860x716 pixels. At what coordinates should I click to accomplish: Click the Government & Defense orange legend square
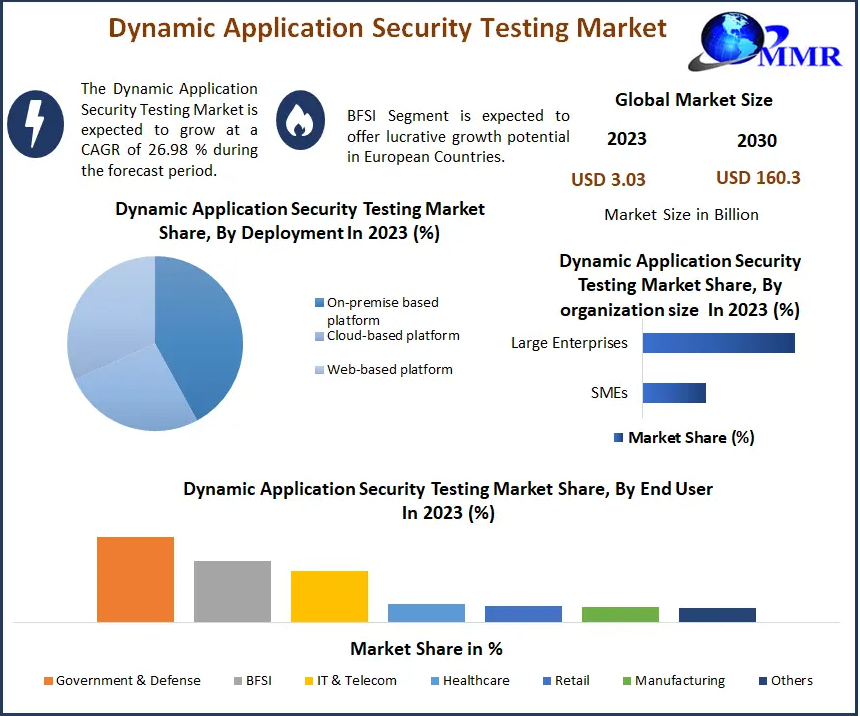48,681
